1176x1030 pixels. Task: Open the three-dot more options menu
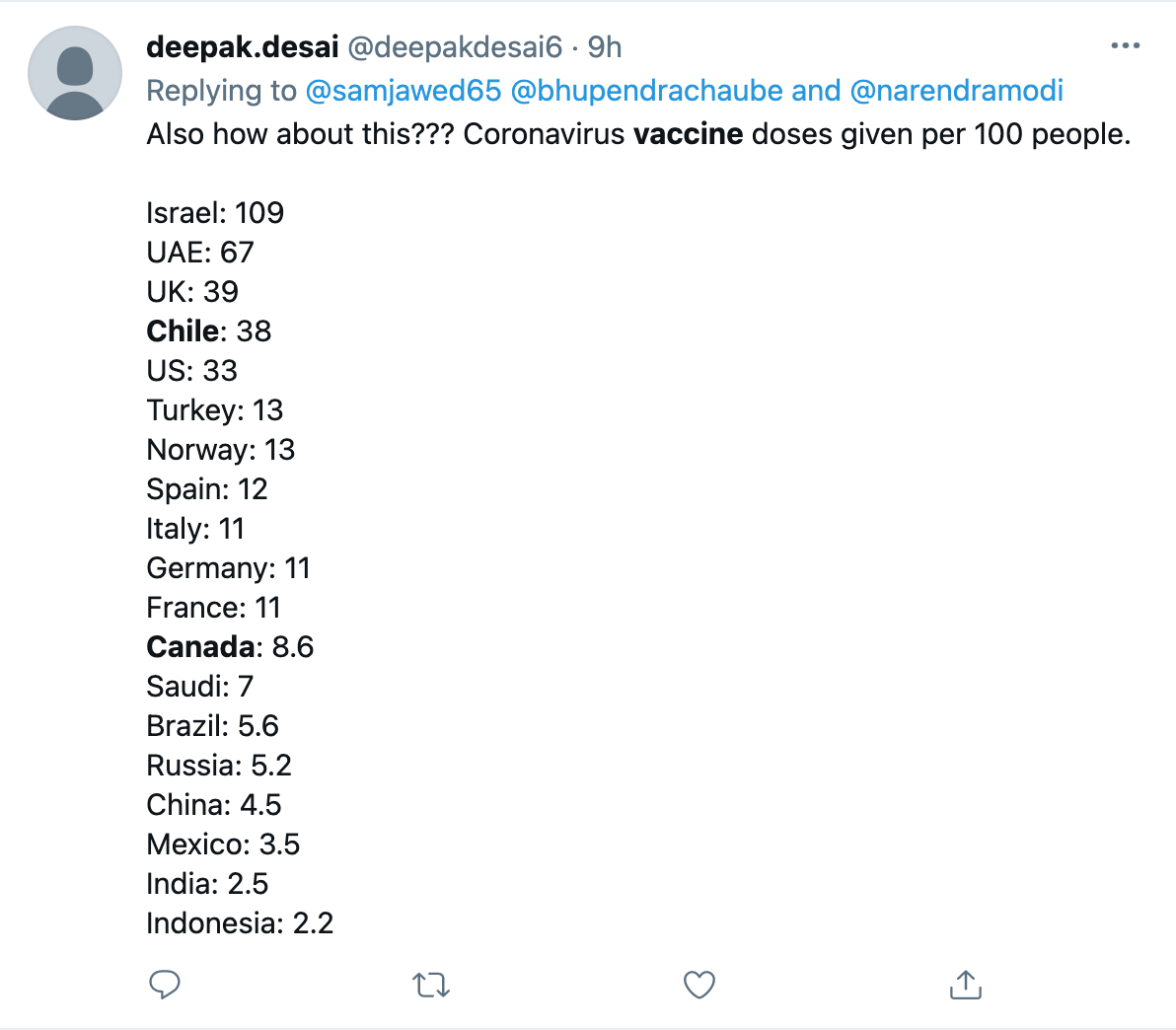tap(1125, 46)
